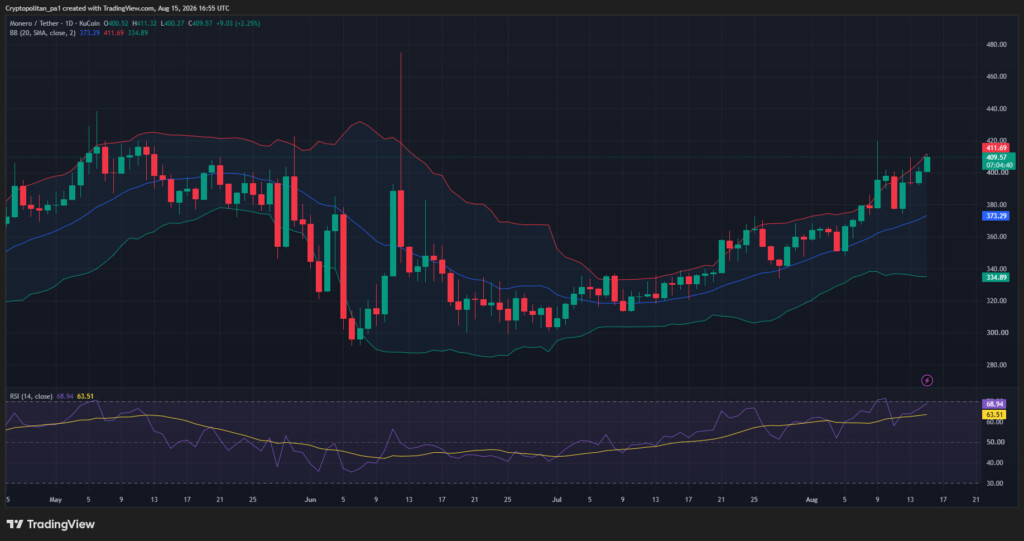Click the 50.00 RSI axis label
Screen dimensions: 1024x541
pos(995,442)
